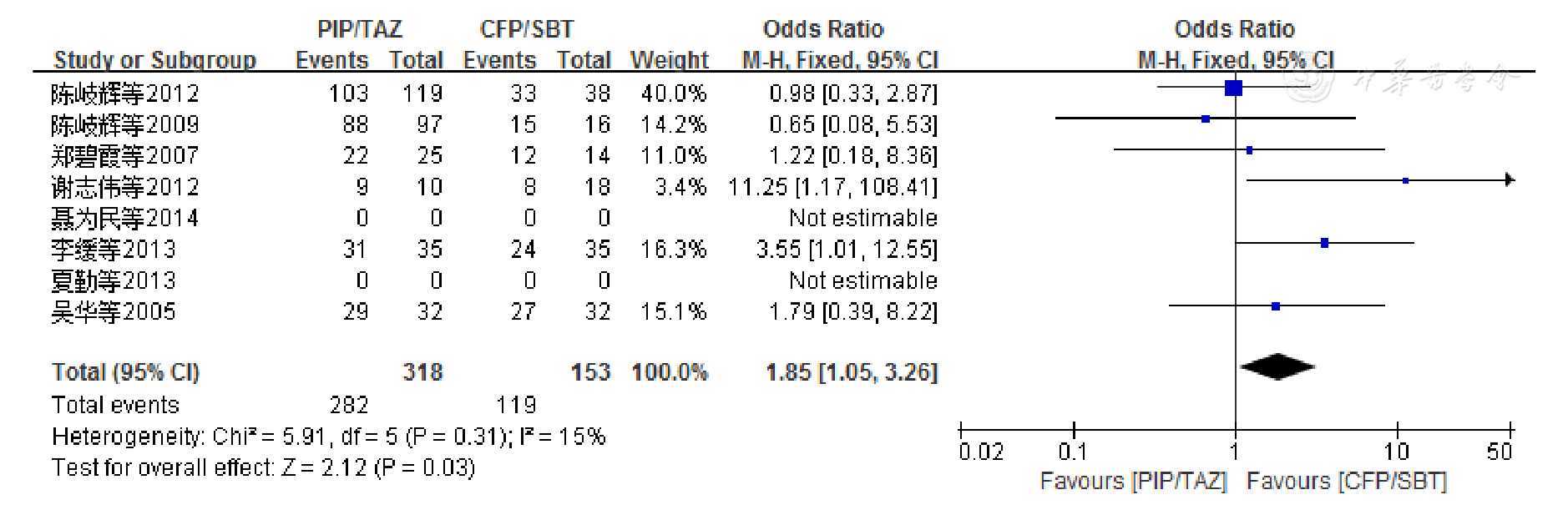Click the right arrowhead on 谢志伟等2012 interval
Viewport: 1568px width, 510px height.
pos(1509,179)
